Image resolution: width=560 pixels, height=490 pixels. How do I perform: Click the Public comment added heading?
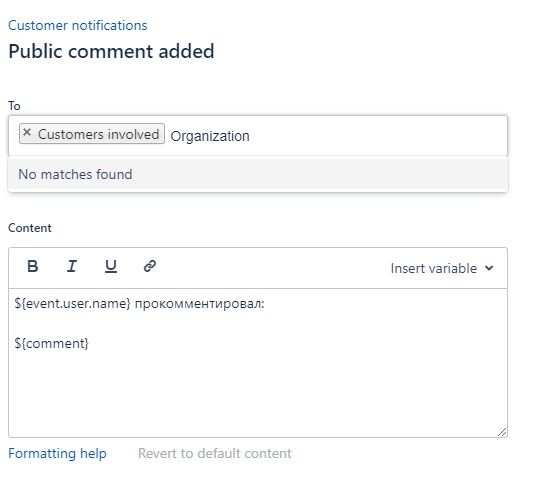click(111, 51)
